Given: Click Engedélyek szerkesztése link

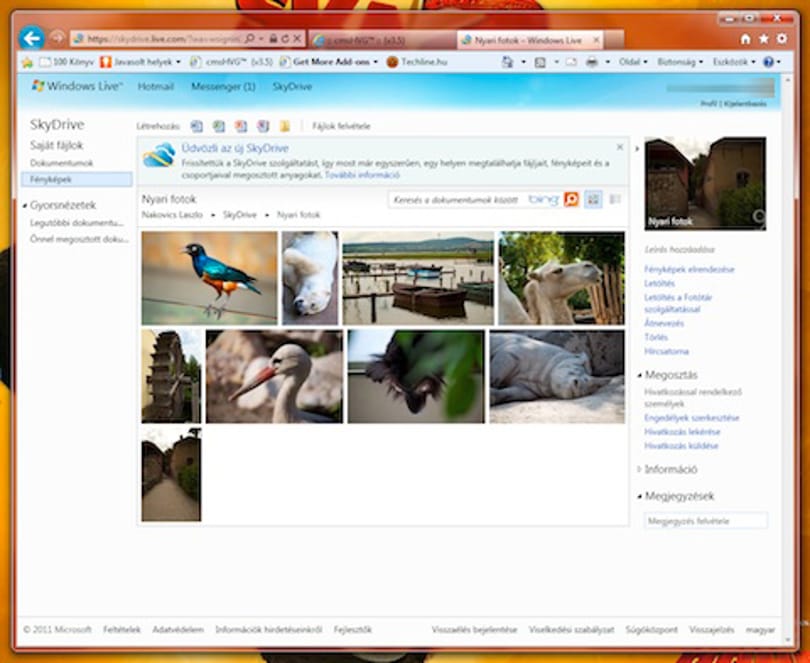Looking at the screenshot, I should coord(692,418).
